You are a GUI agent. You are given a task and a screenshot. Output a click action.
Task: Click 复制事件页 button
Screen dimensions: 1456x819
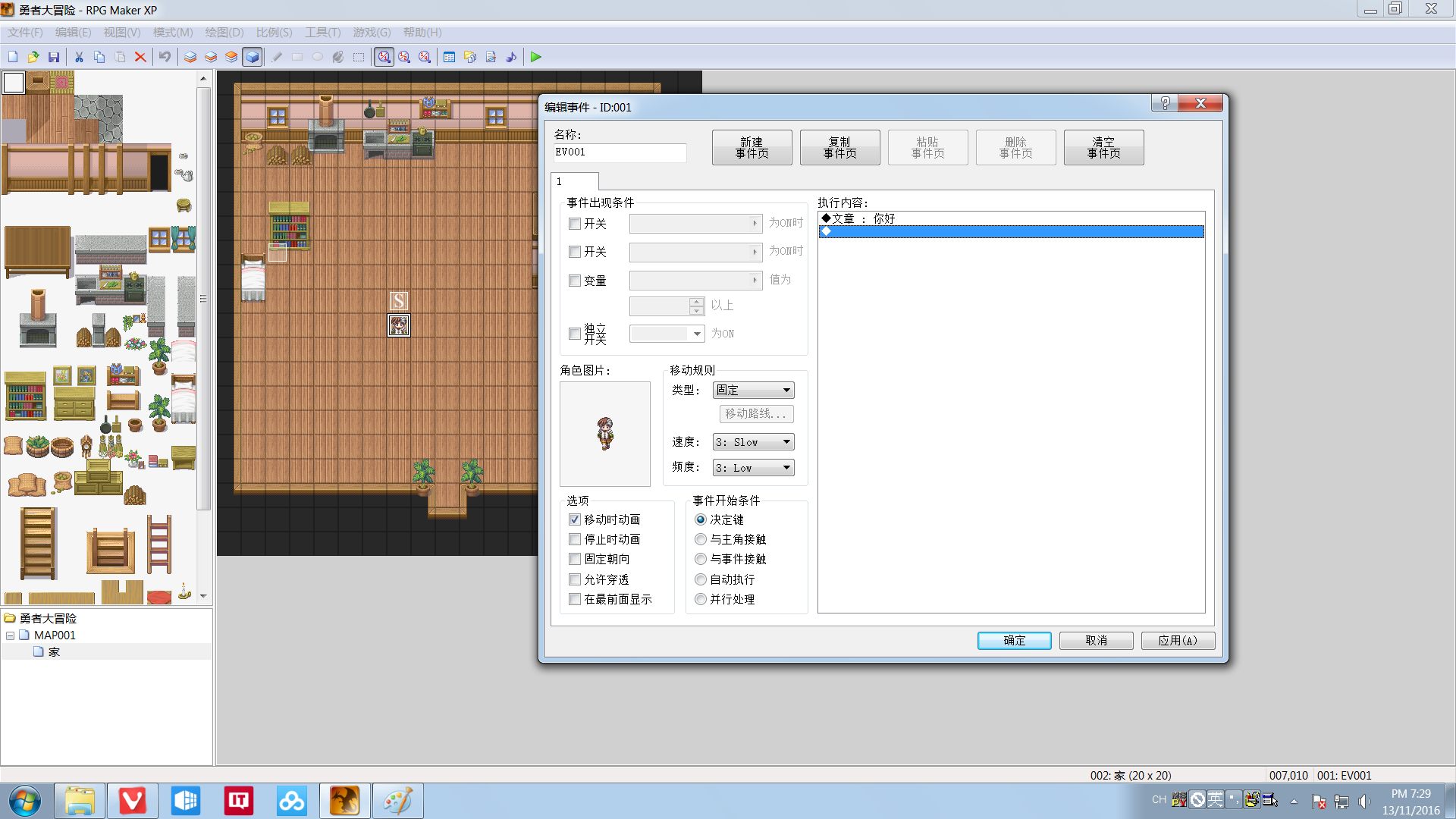(x=839, y=147)
